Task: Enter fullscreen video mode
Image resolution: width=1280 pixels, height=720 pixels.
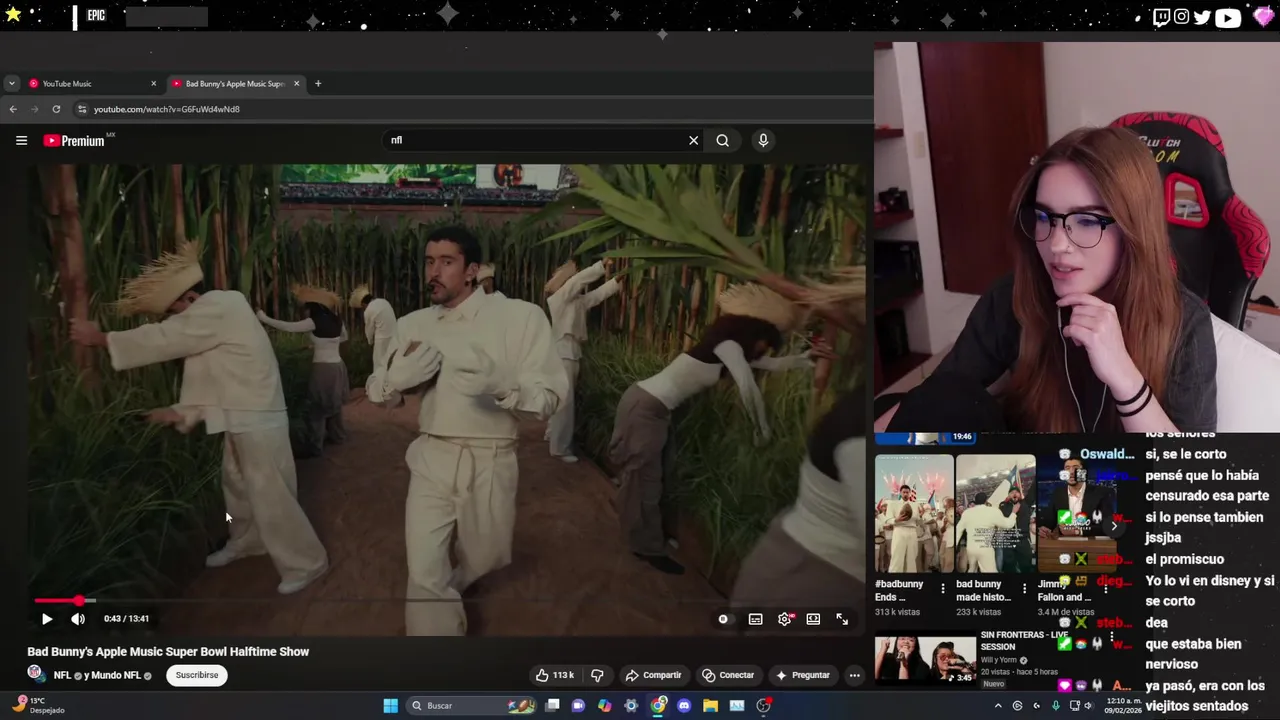Action: click(x=842, y=619)
